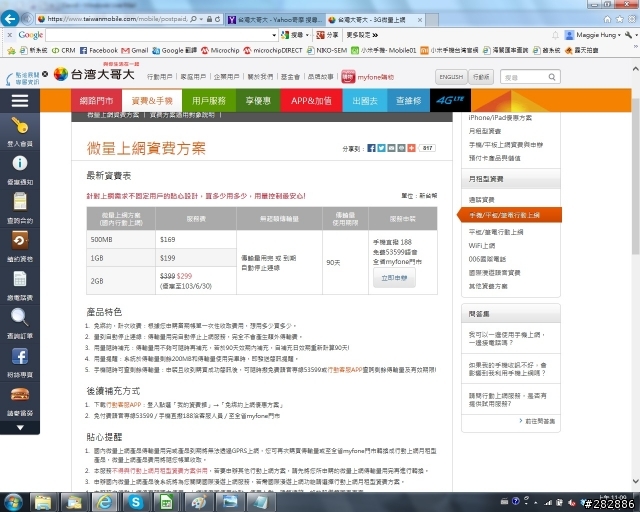640x512 pixels.
Task: Open the Facebook bookmark in favorites bar
Action: [99, 50]
